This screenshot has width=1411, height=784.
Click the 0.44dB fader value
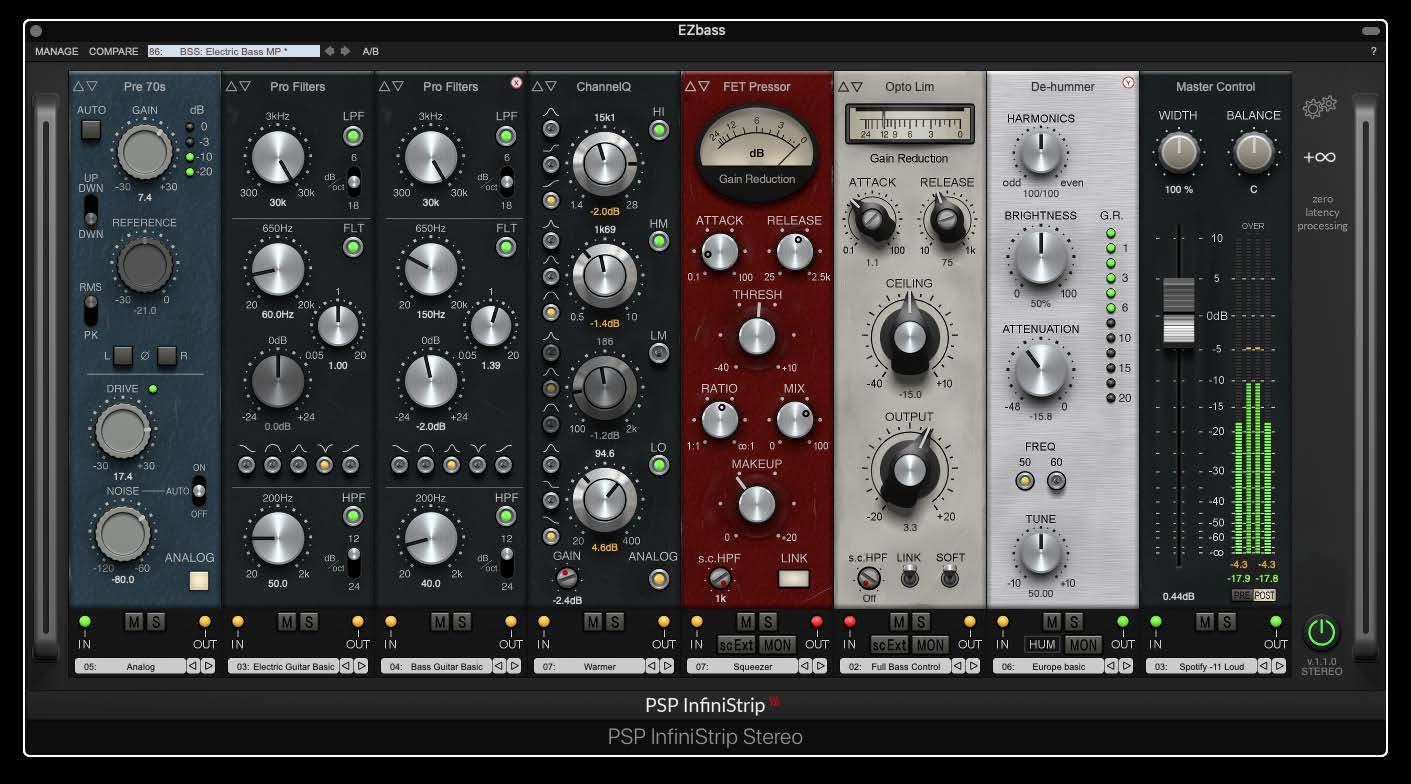[1179, 597]
